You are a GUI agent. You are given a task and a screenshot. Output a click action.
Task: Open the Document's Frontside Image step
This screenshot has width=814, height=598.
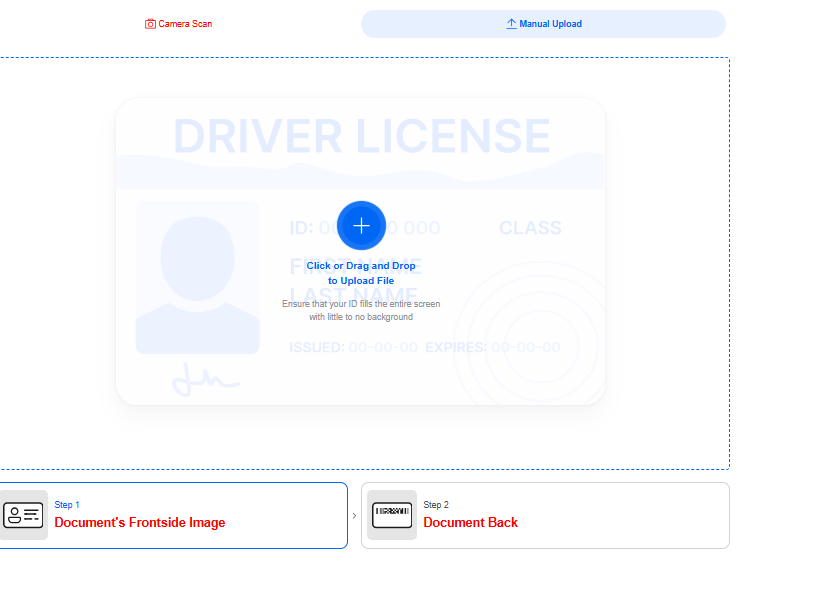[x=140, y=522]
